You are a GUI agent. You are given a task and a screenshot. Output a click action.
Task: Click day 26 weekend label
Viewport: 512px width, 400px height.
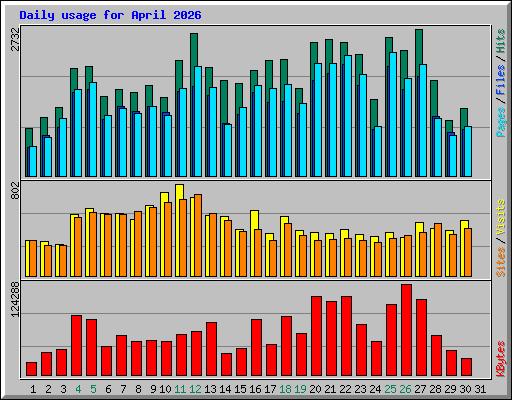pyautogui.click(x=405, y=389)
